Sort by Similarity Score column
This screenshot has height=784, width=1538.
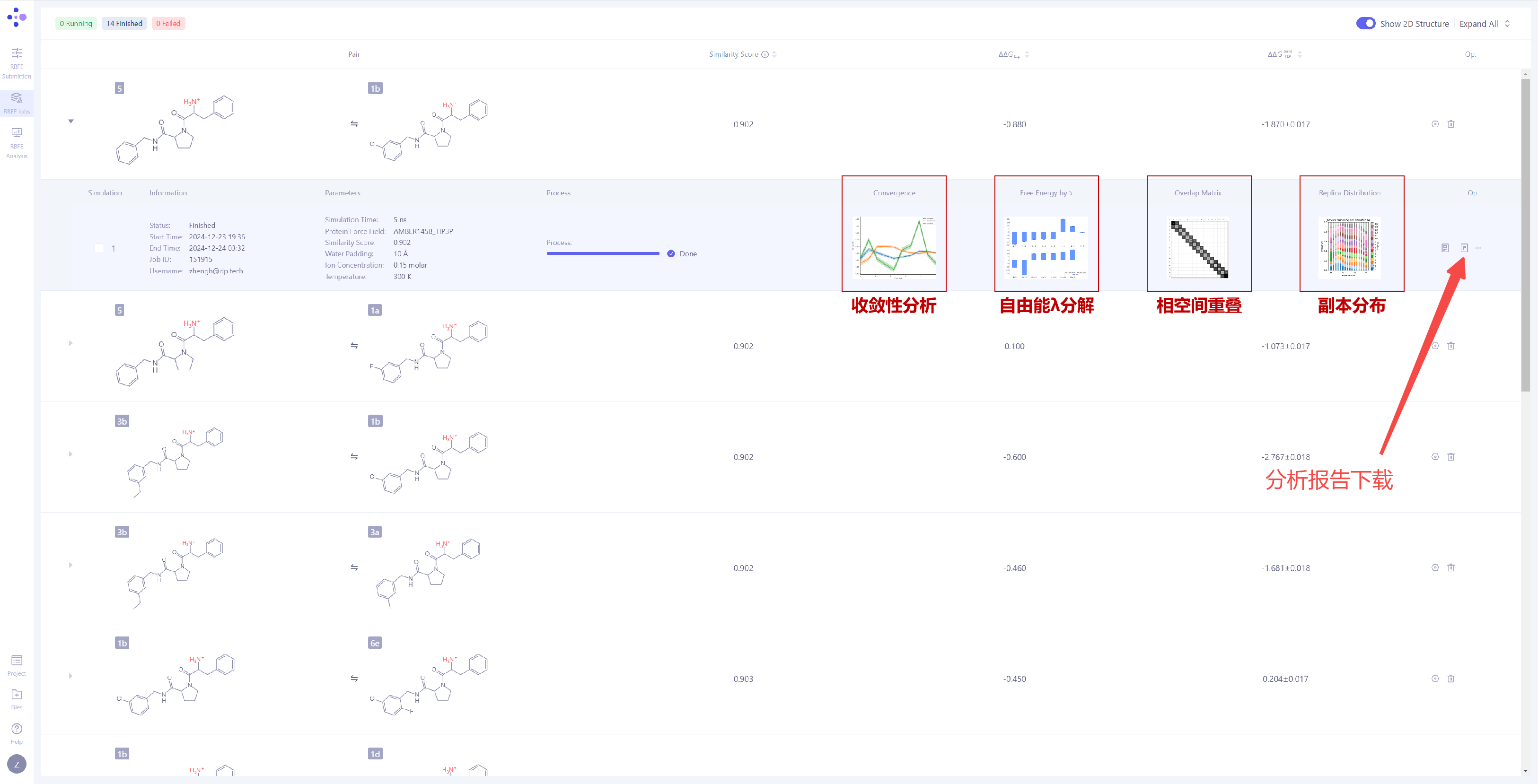pos(774,54)
